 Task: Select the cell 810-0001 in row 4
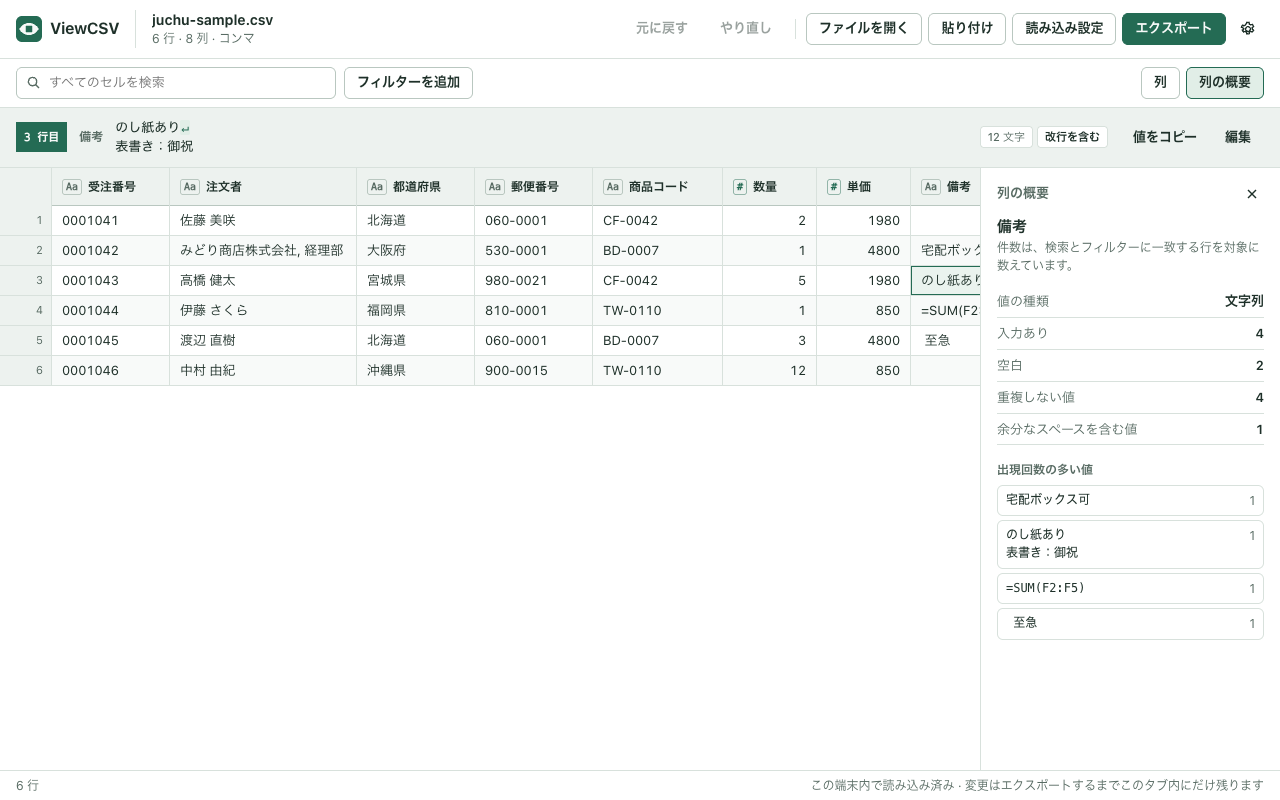pos(534,311)
